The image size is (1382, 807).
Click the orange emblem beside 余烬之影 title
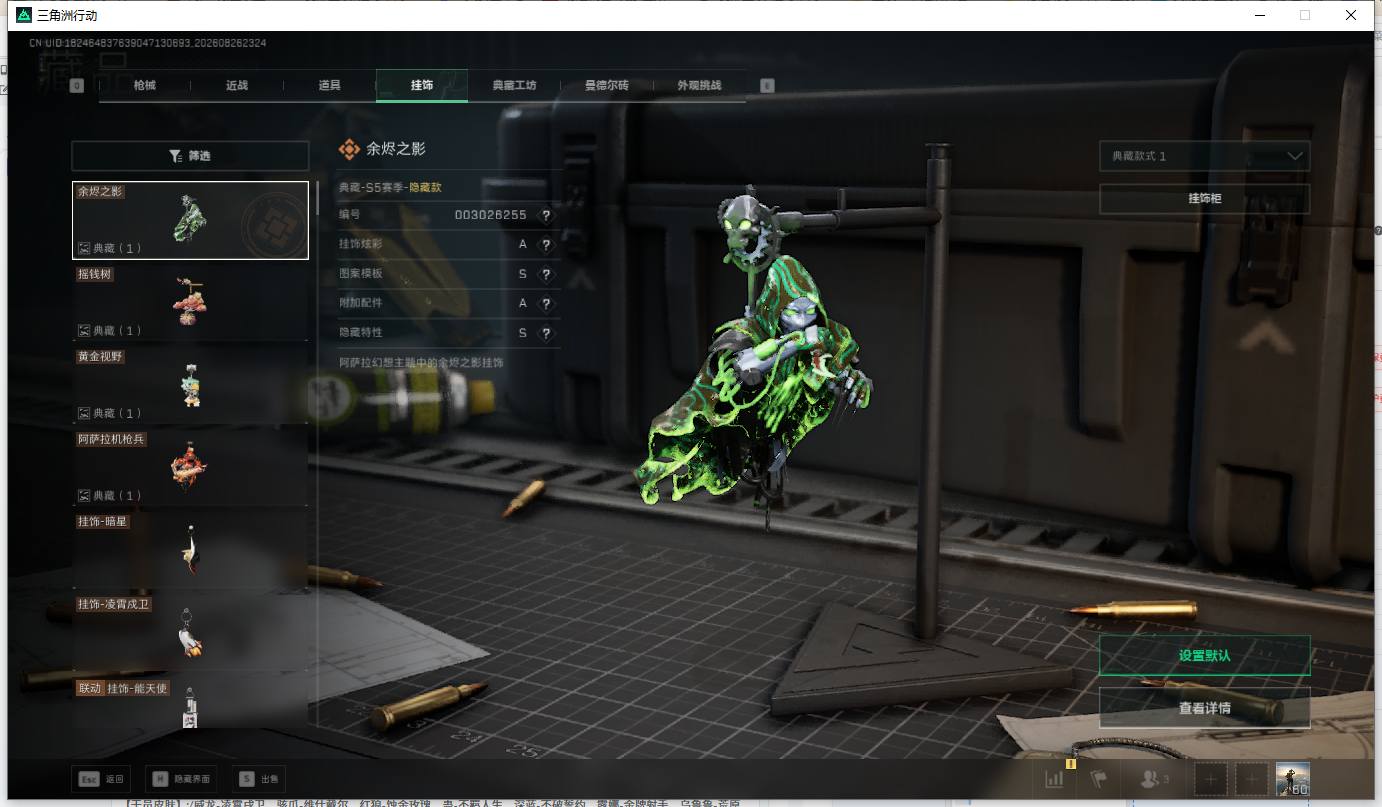349,149
